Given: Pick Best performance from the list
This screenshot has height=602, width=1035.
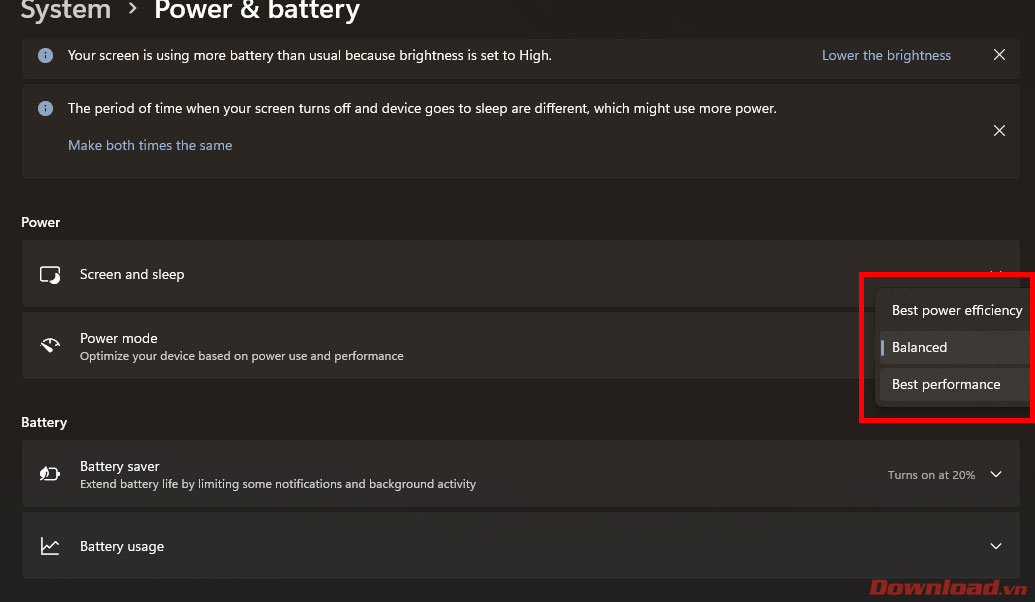Looking at the screenshot, I should pyautogui.click(x=945, y=385).
